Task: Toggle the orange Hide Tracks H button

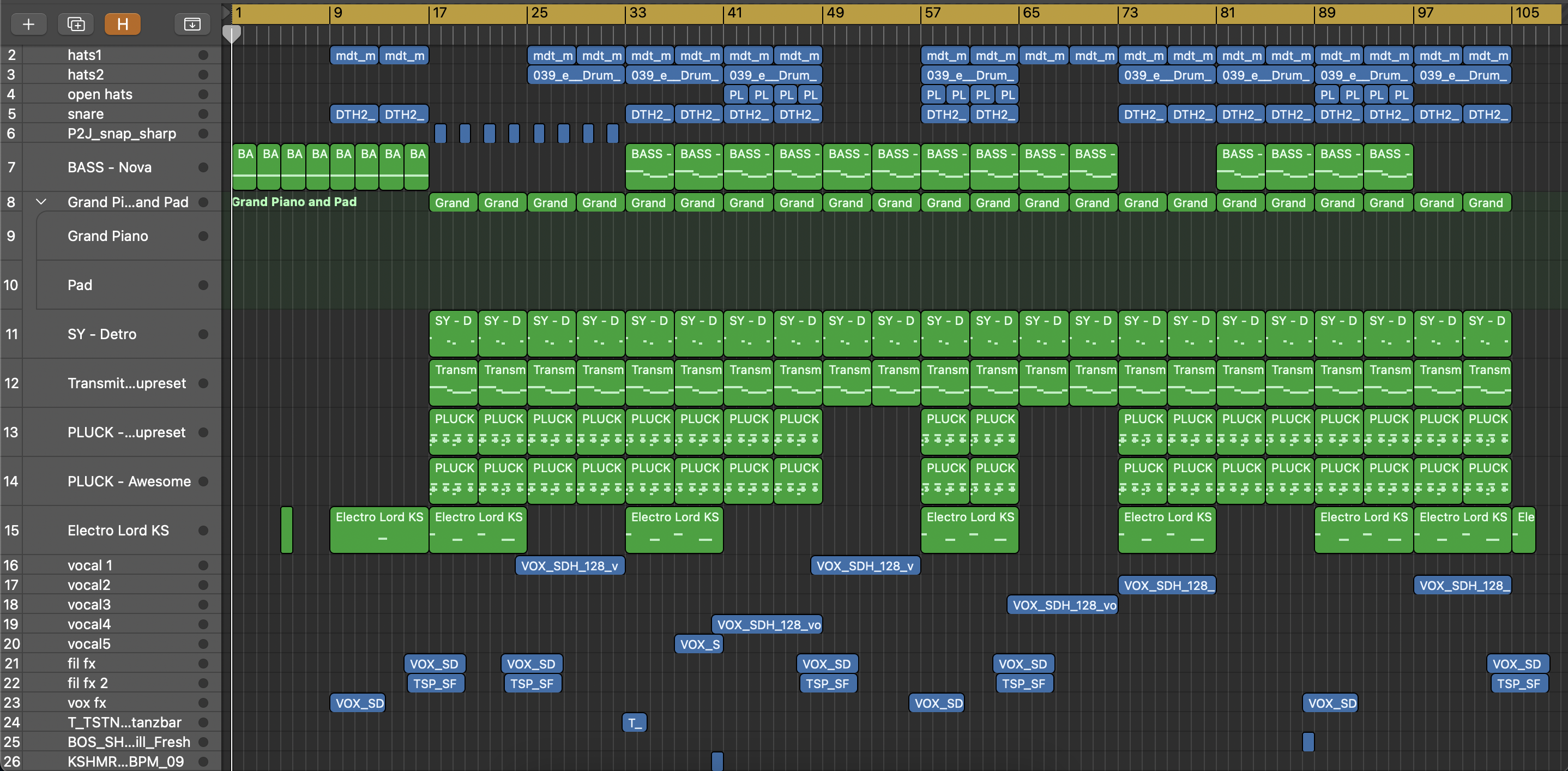Action: 122,25
